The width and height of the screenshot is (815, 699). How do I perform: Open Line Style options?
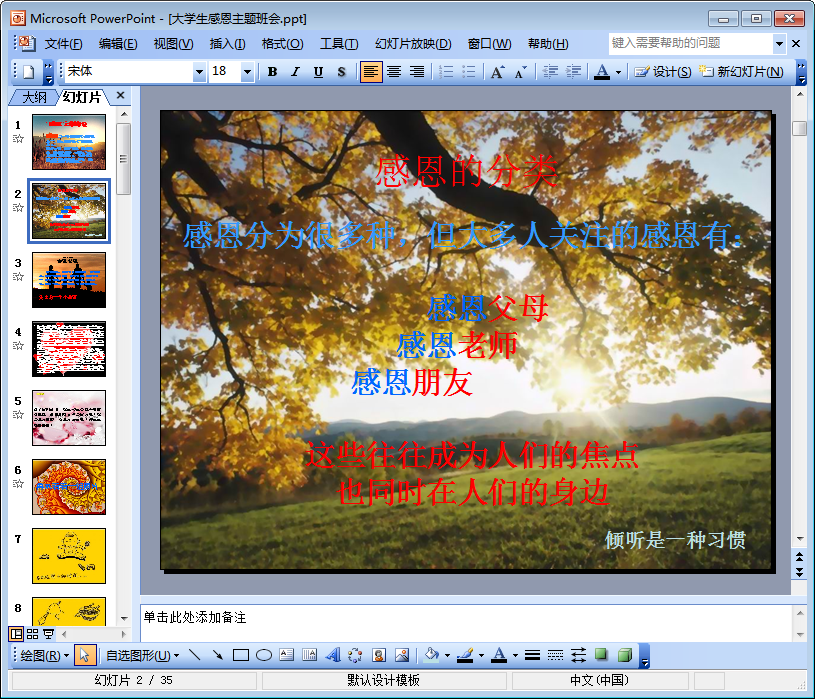tap(532, 655)
